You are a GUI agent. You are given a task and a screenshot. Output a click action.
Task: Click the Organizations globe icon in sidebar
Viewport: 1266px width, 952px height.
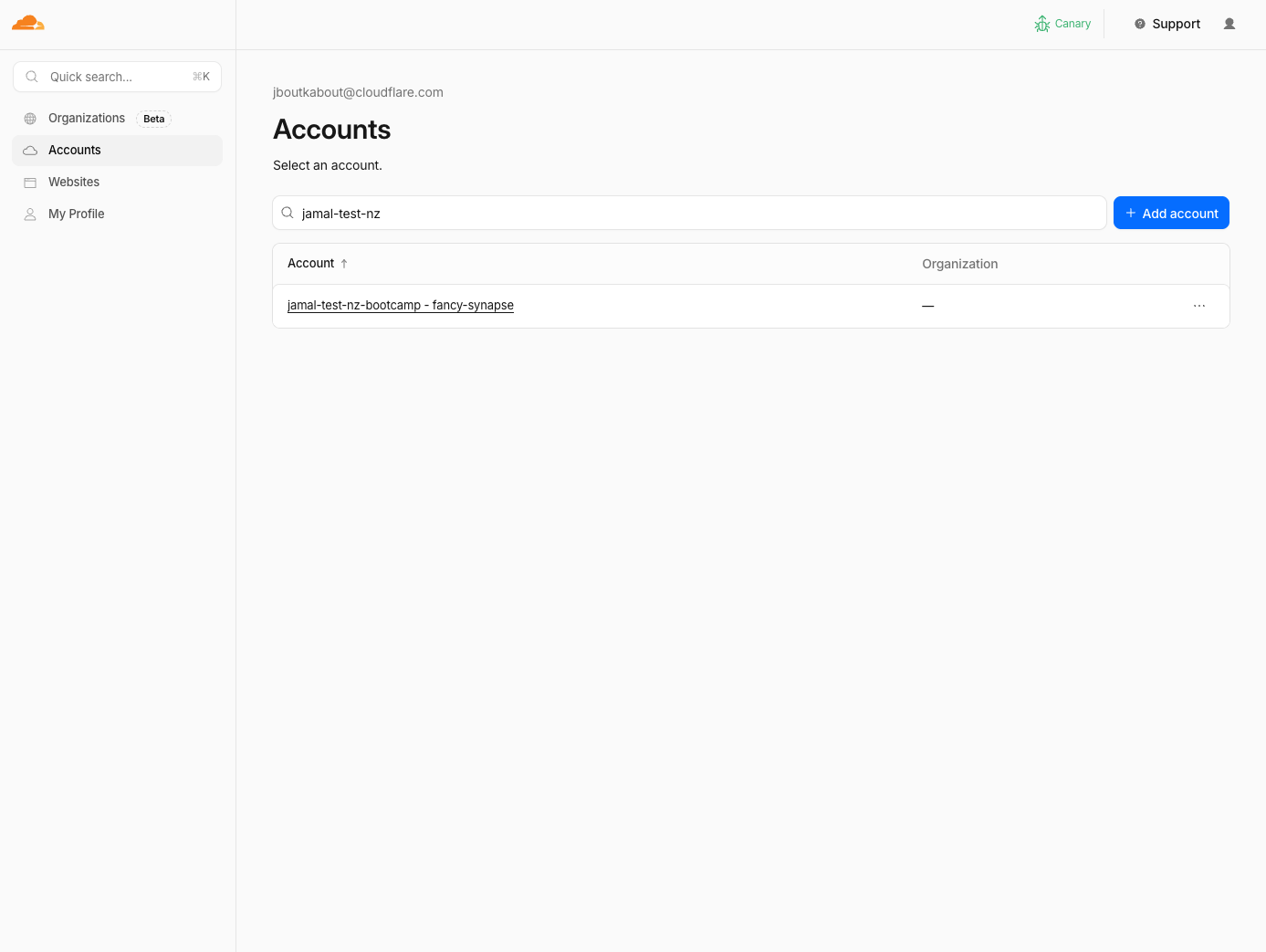pyautogui.click(x=30, y=119)
